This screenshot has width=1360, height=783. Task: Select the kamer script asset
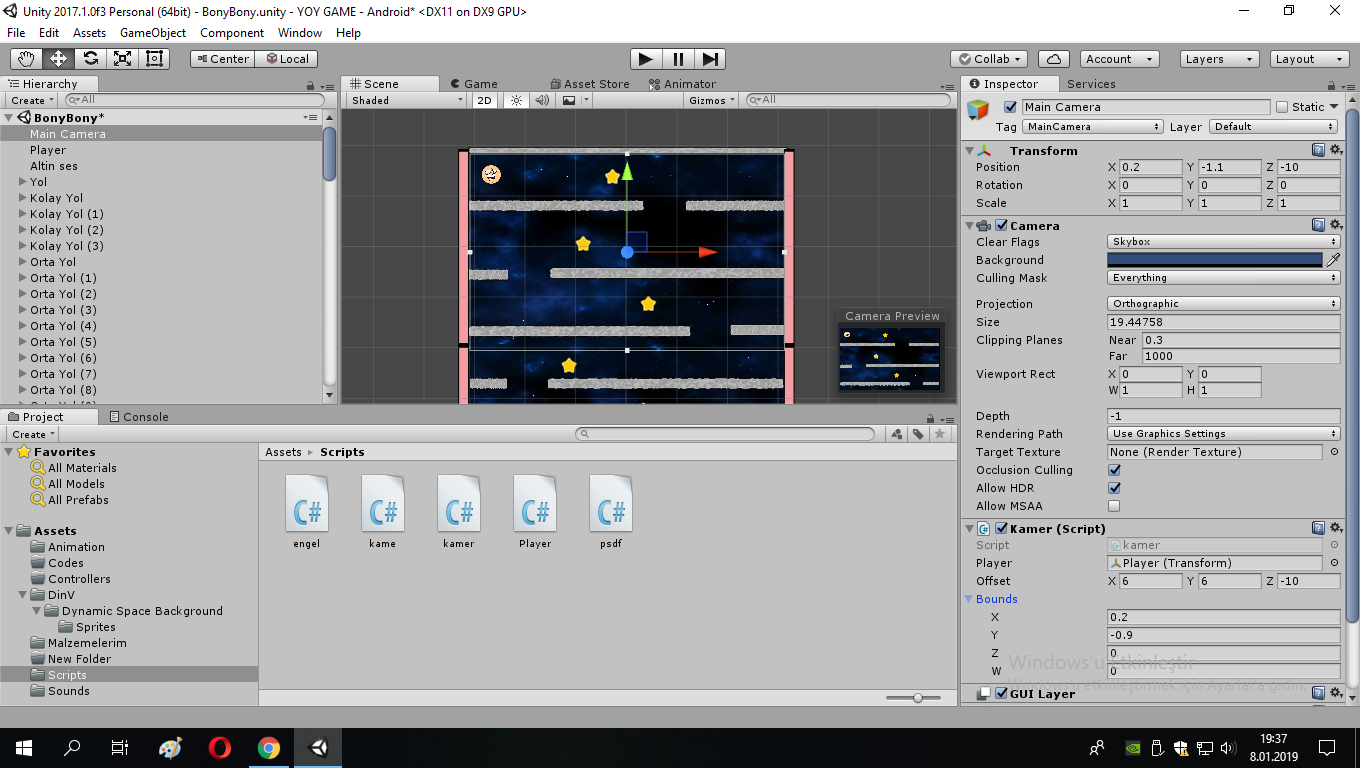coord(459,511)
